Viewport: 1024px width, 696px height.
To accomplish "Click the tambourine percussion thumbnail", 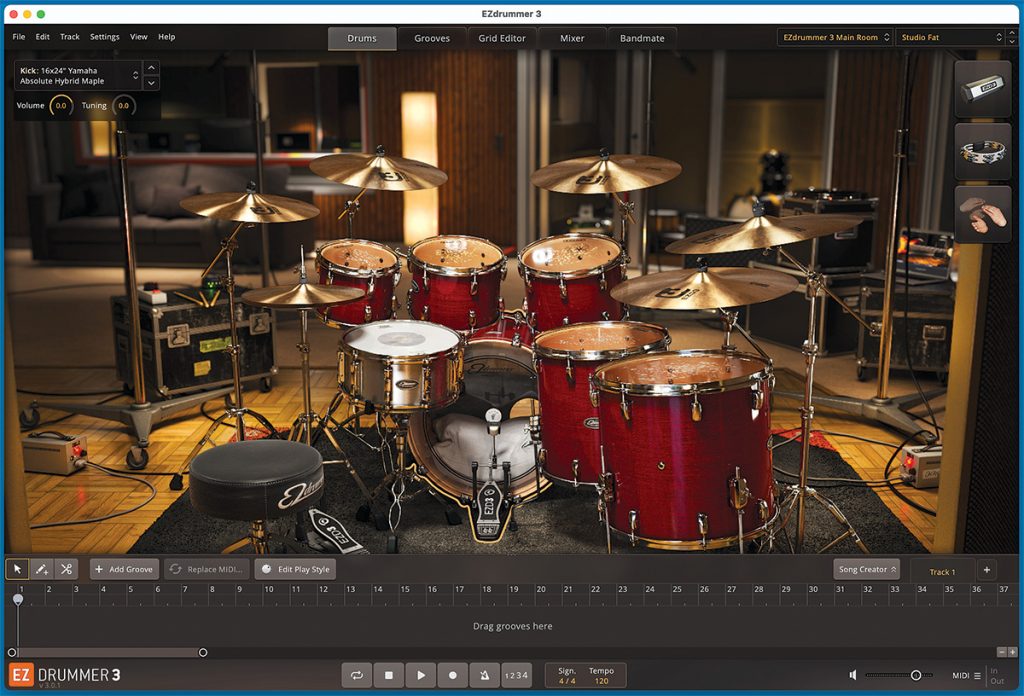I will click(982, 151).
